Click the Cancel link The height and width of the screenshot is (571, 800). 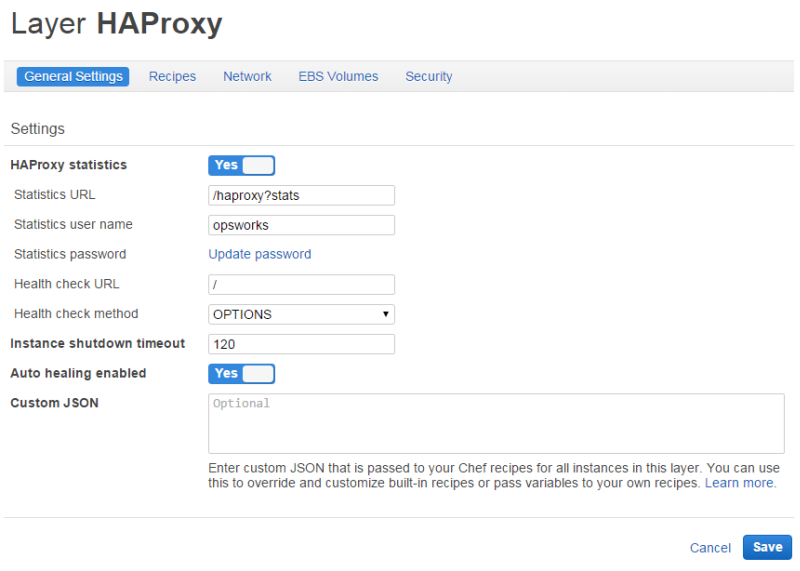[x=710, y=548]
